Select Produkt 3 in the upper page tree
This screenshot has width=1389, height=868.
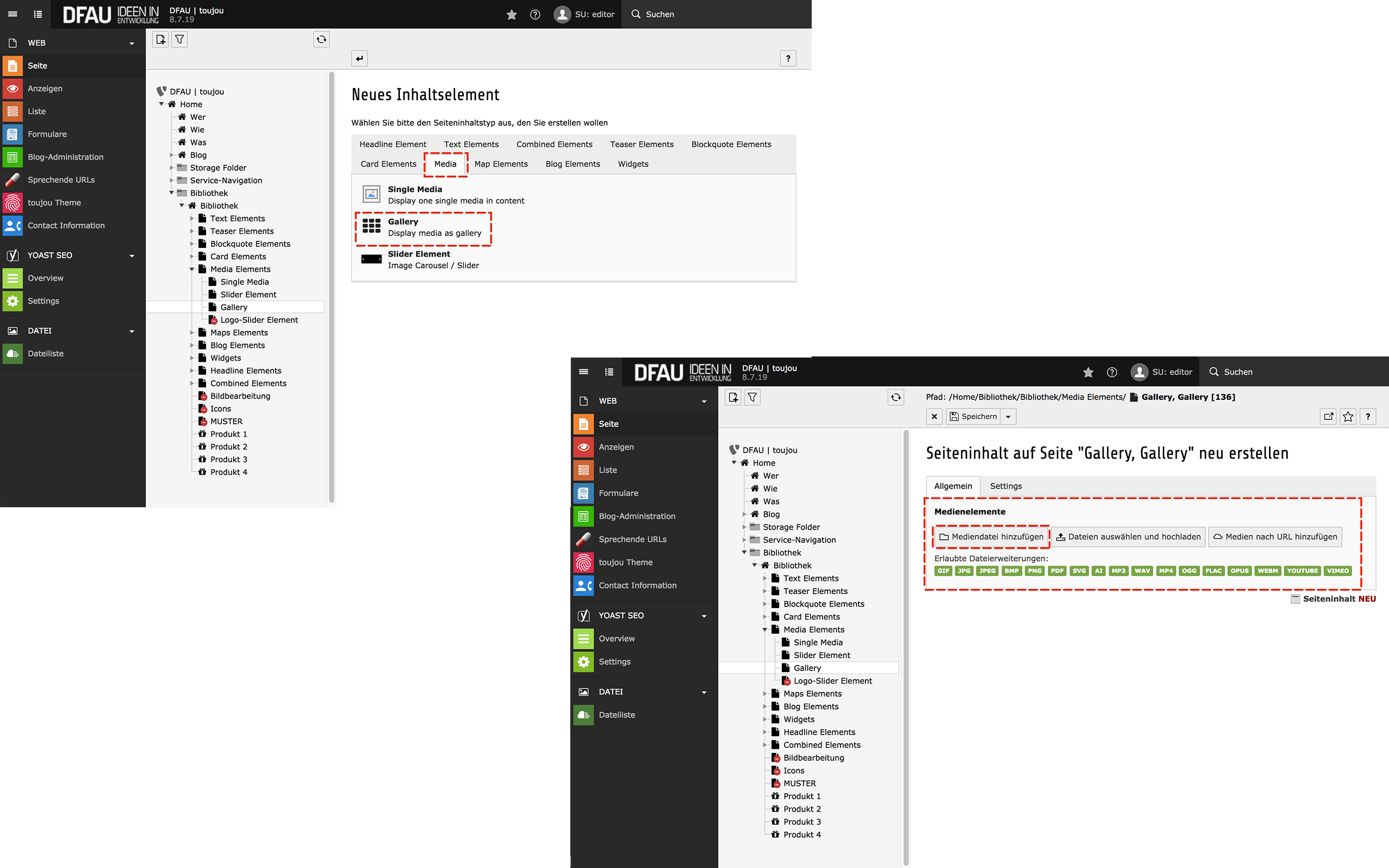click(x=228, y=459)
